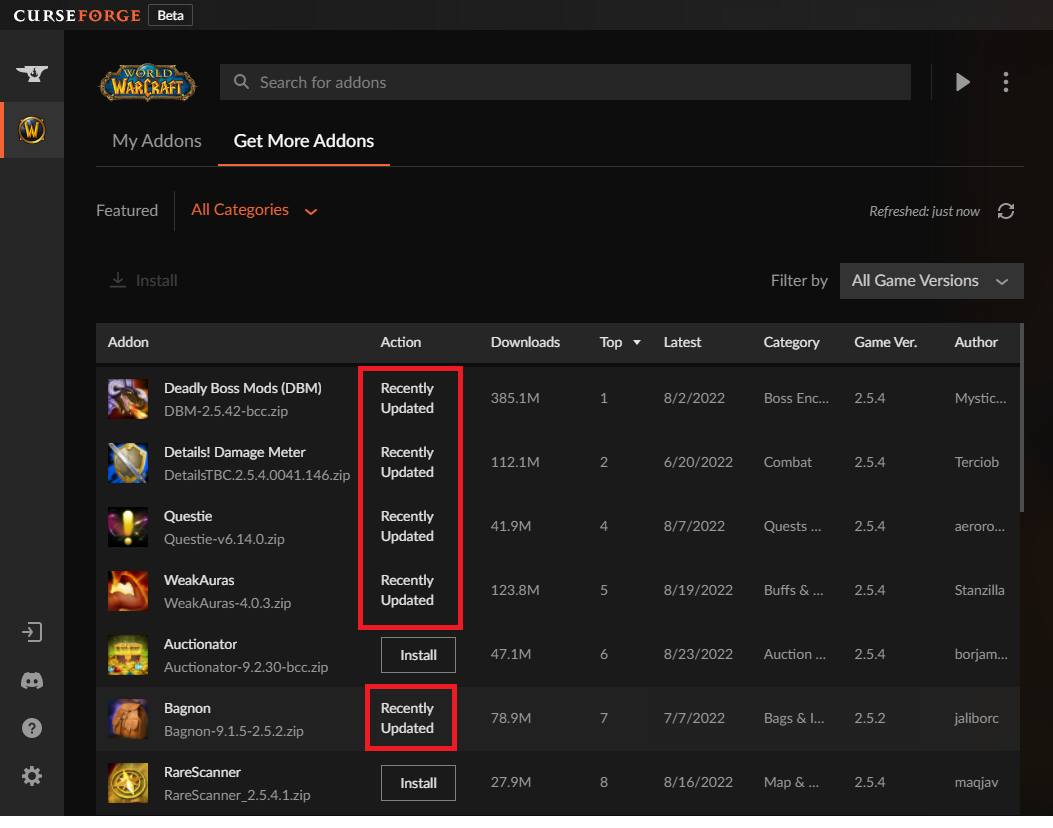
Task: Open the sidebar login icon
Action: (32, 632)
